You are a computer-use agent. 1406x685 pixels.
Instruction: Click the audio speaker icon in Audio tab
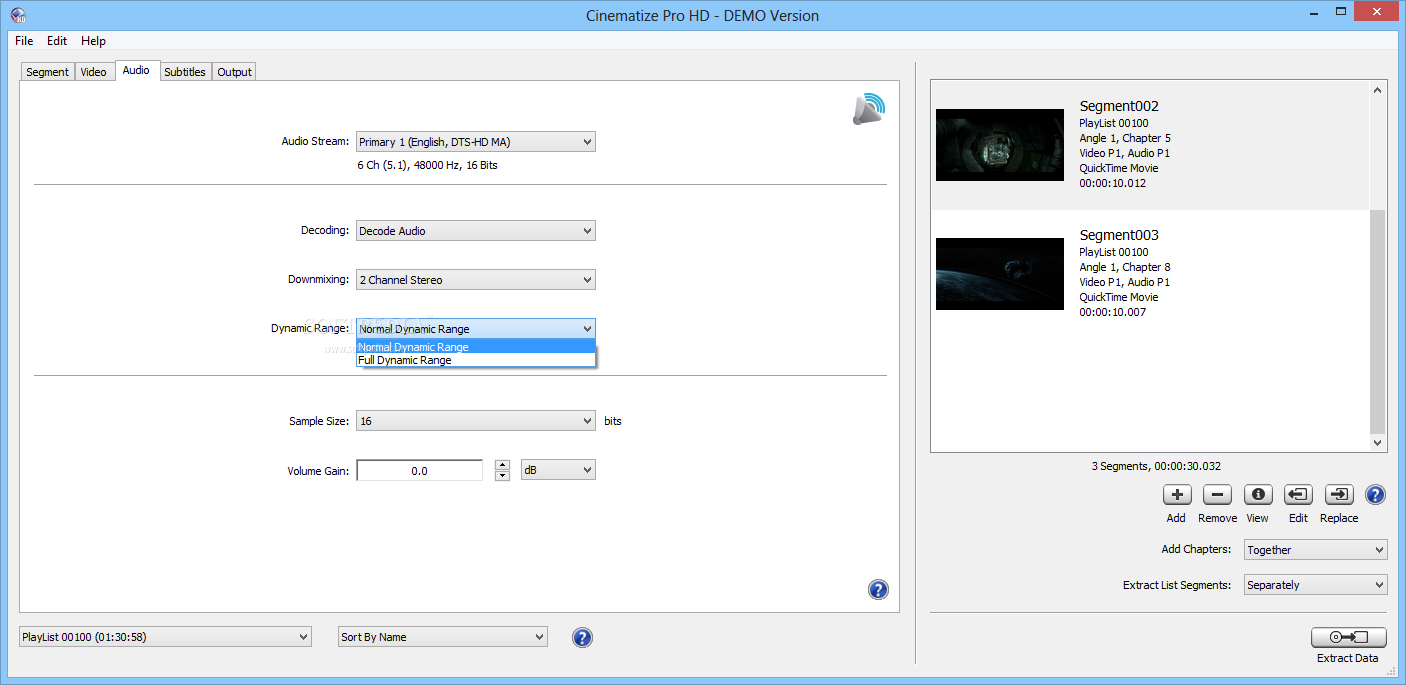(868, 109)
